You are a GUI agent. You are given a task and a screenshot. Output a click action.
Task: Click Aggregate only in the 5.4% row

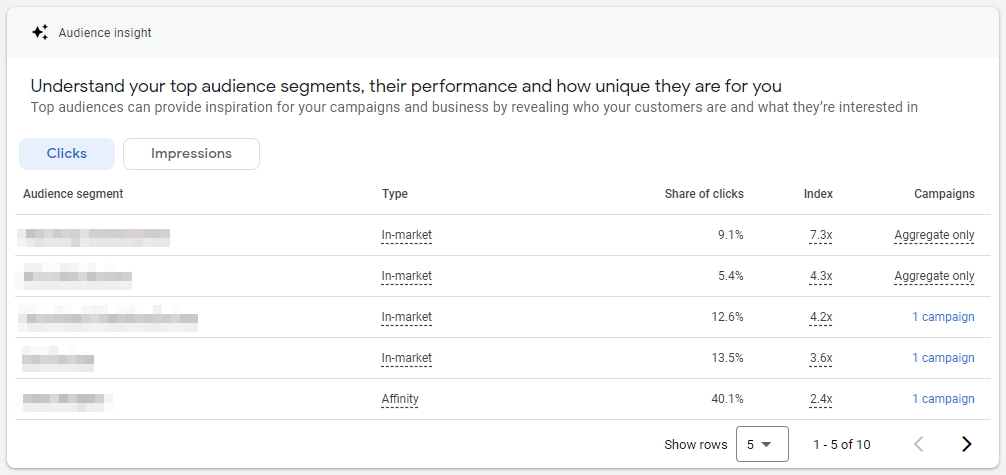(934, 277)
